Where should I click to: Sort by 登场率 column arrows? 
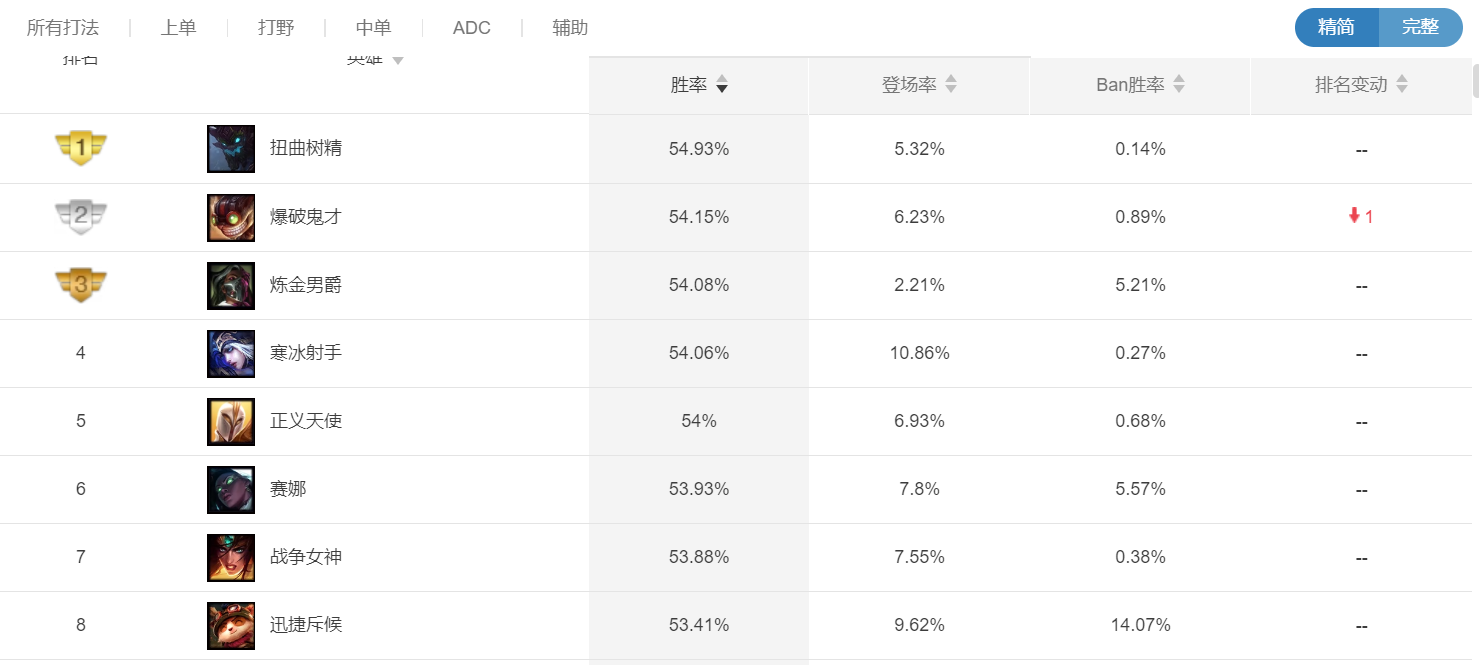(951, 85)
